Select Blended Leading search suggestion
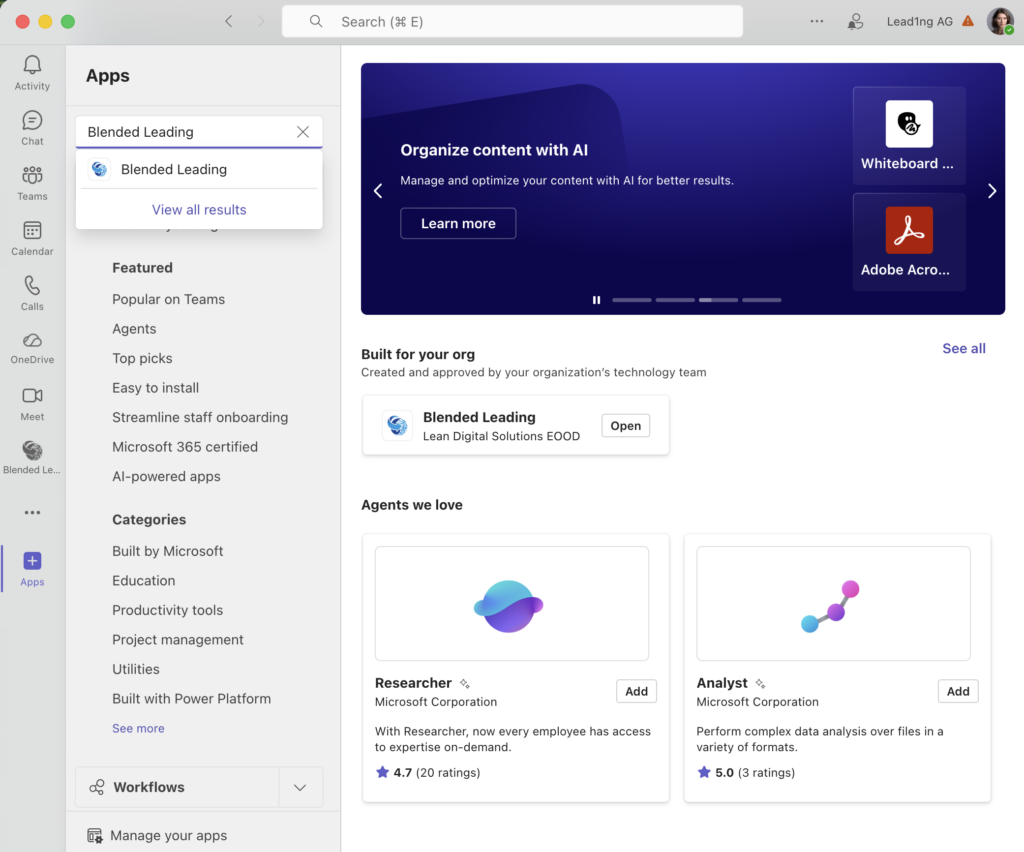This screenshot has height=852, width=1024. click(174, 170)
